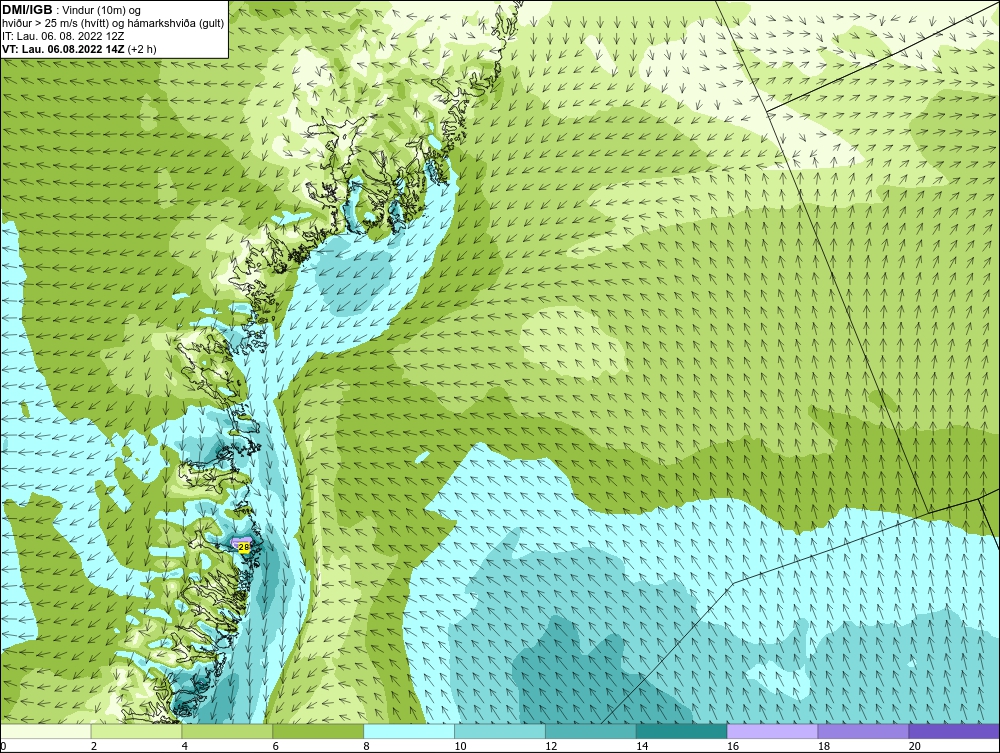This screenshot has height=753, width=1000.
Task: Click the 14–16 m/s legend swatch
Action: 682,731
